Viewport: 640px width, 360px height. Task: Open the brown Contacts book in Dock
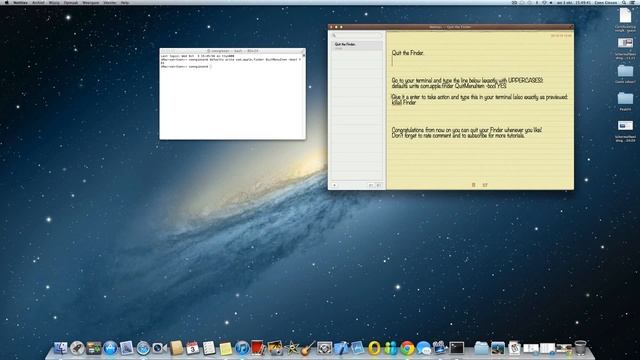pyautogui.click(x=176, y=348)
